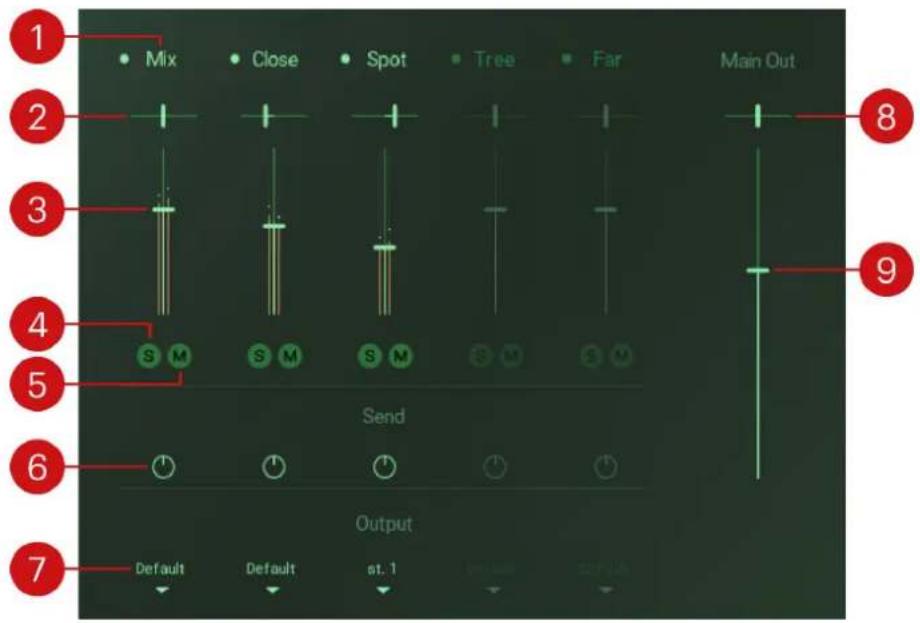Click the Far channel pan slider
920x623 pixels.
tap(606, 116)
